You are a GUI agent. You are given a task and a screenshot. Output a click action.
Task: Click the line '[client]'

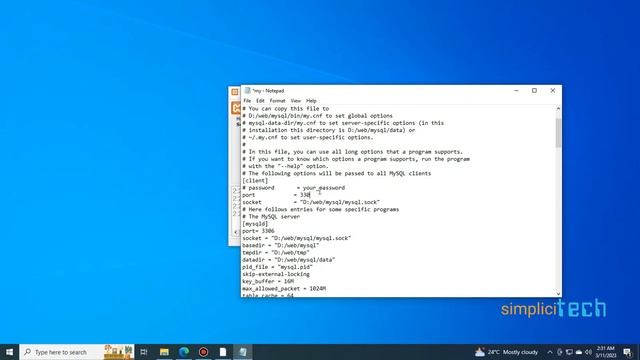point(255,180)
